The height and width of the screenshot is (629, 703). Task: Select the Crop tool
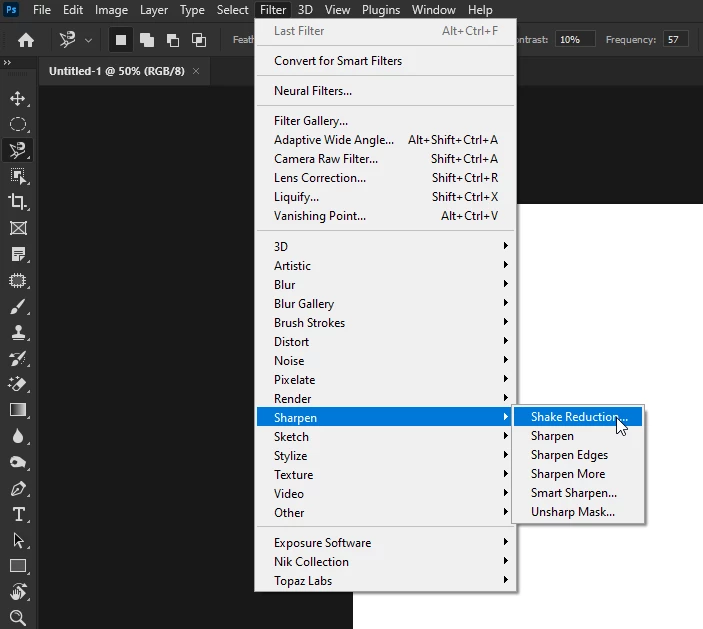pyautogui.click(x=18, y=202)
